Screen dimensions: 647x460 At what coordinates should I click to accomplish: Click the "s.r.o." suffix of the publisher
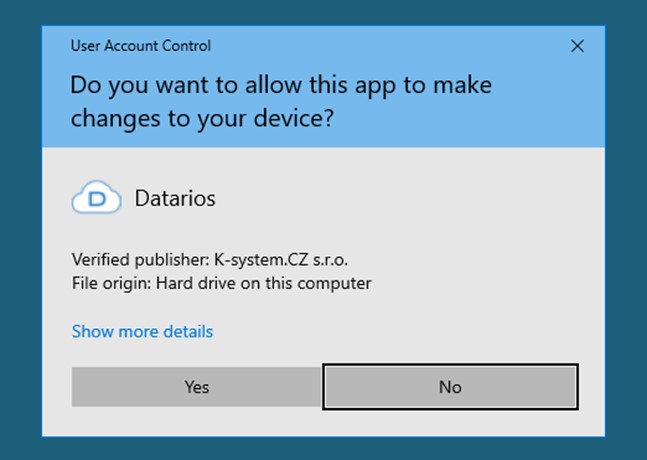(330, 258)
